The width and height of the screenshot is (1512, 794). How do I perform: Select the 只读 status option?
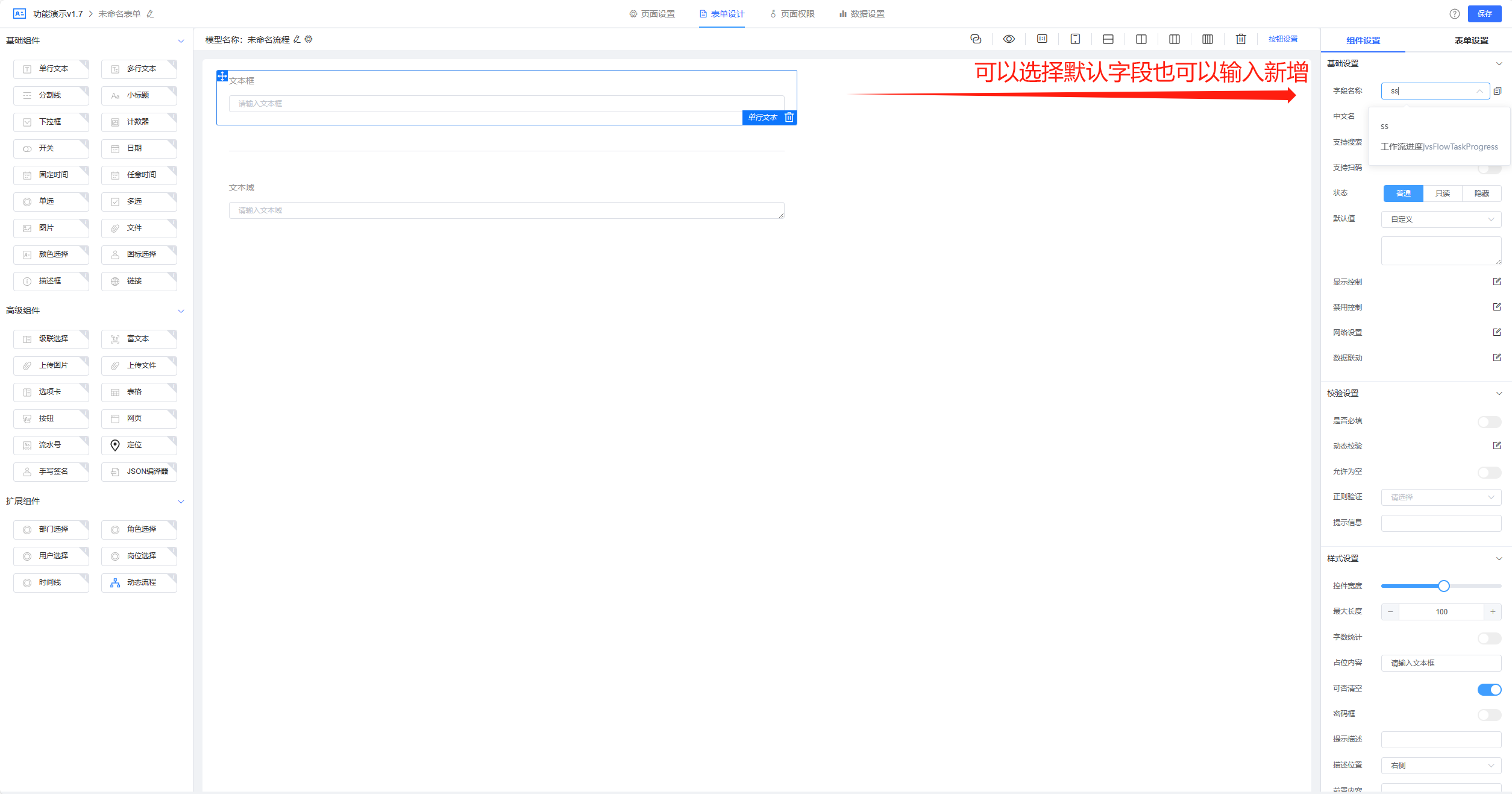tap(1443, 194)
